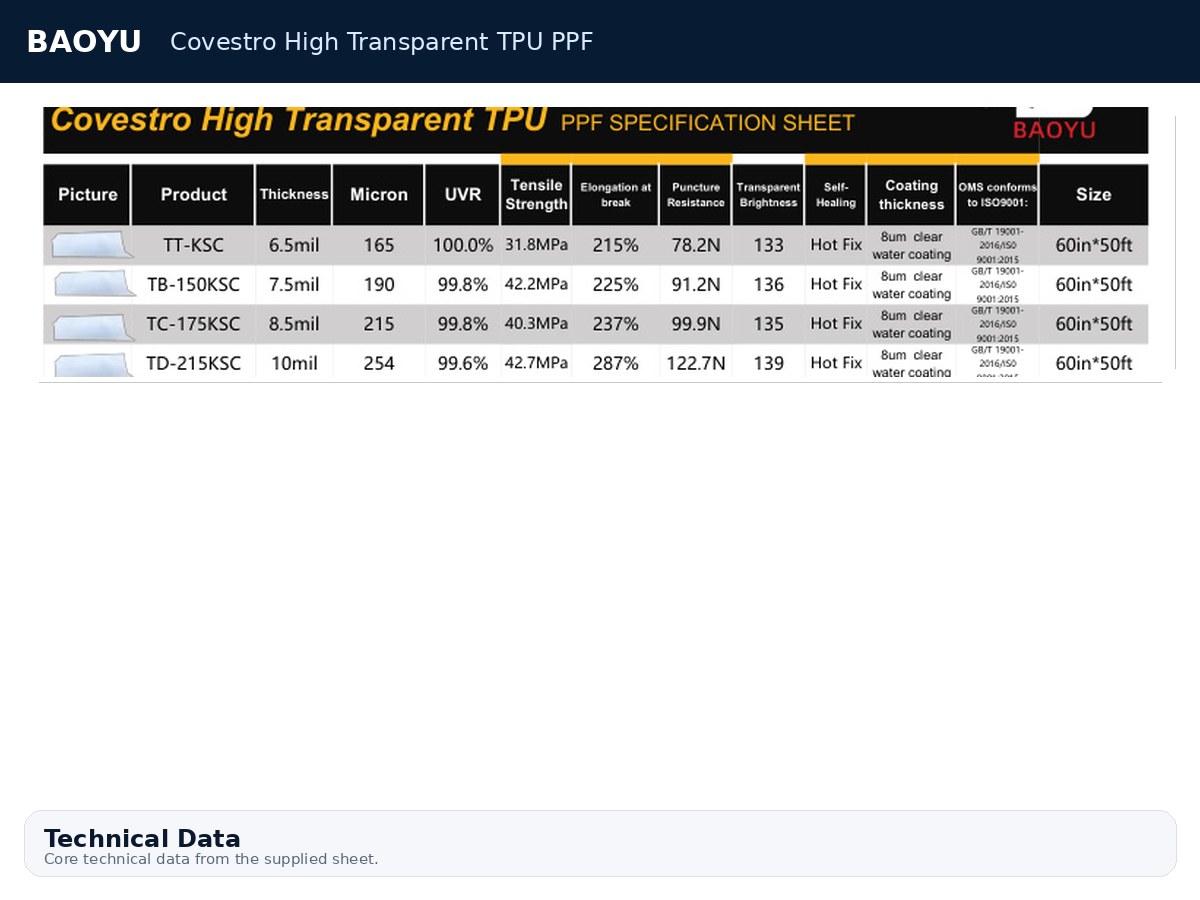This screenshot has height=900, width=1200.
Task: Click the Size column header
Action: pyautogui.click(x=1093, y=194)
